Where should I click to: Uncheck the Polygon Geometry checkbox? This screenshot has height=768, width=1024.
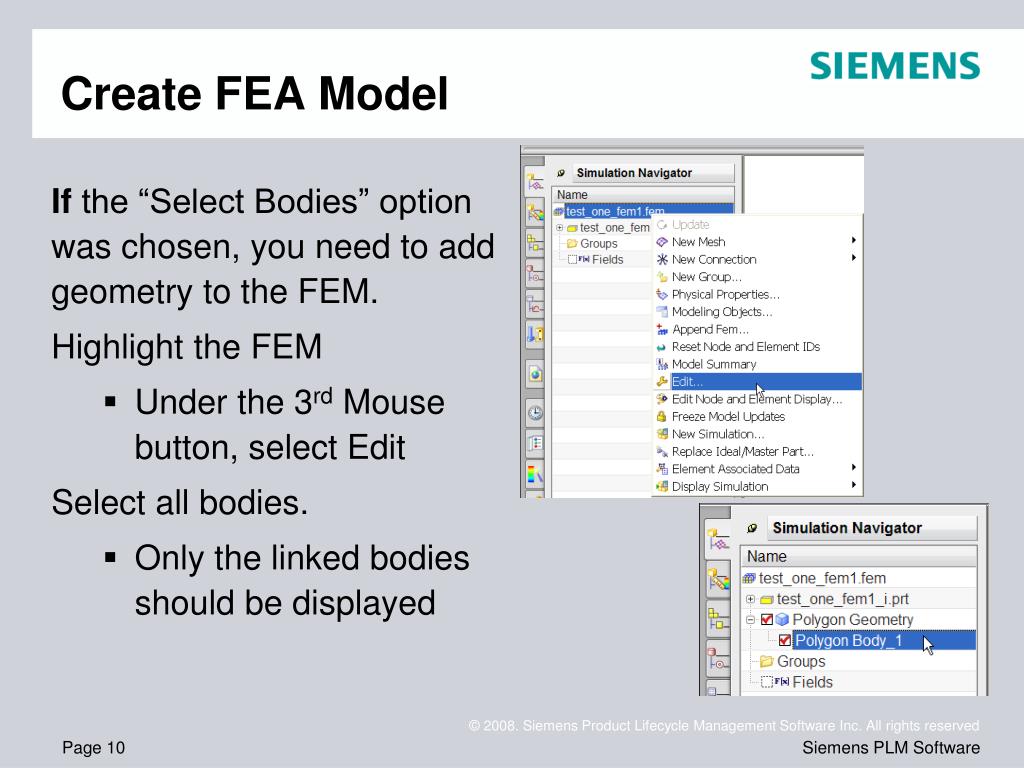767,619
